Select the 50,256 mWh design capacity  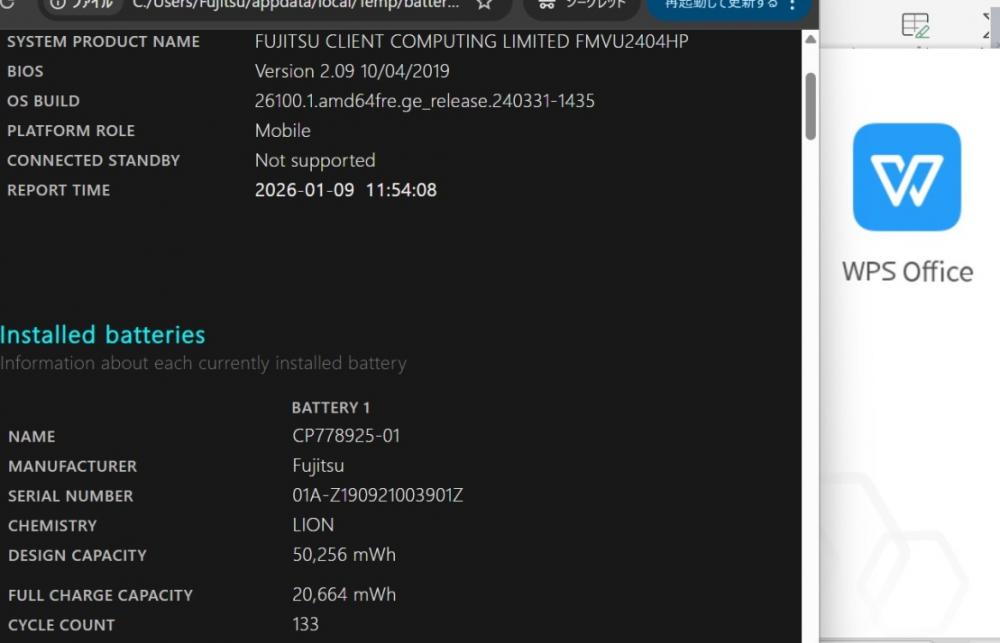[344, 554]
